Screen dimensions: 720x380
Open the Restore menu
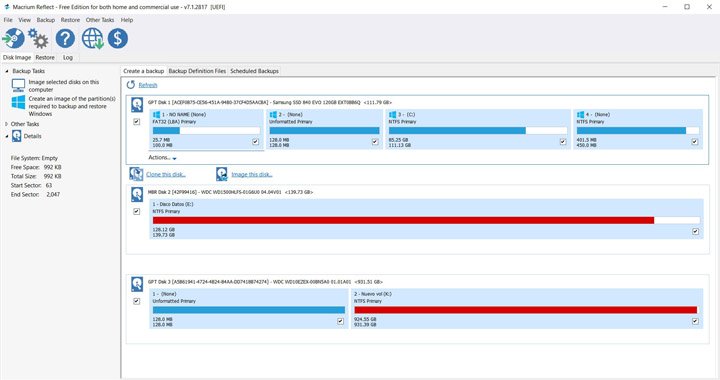[70, 20]
